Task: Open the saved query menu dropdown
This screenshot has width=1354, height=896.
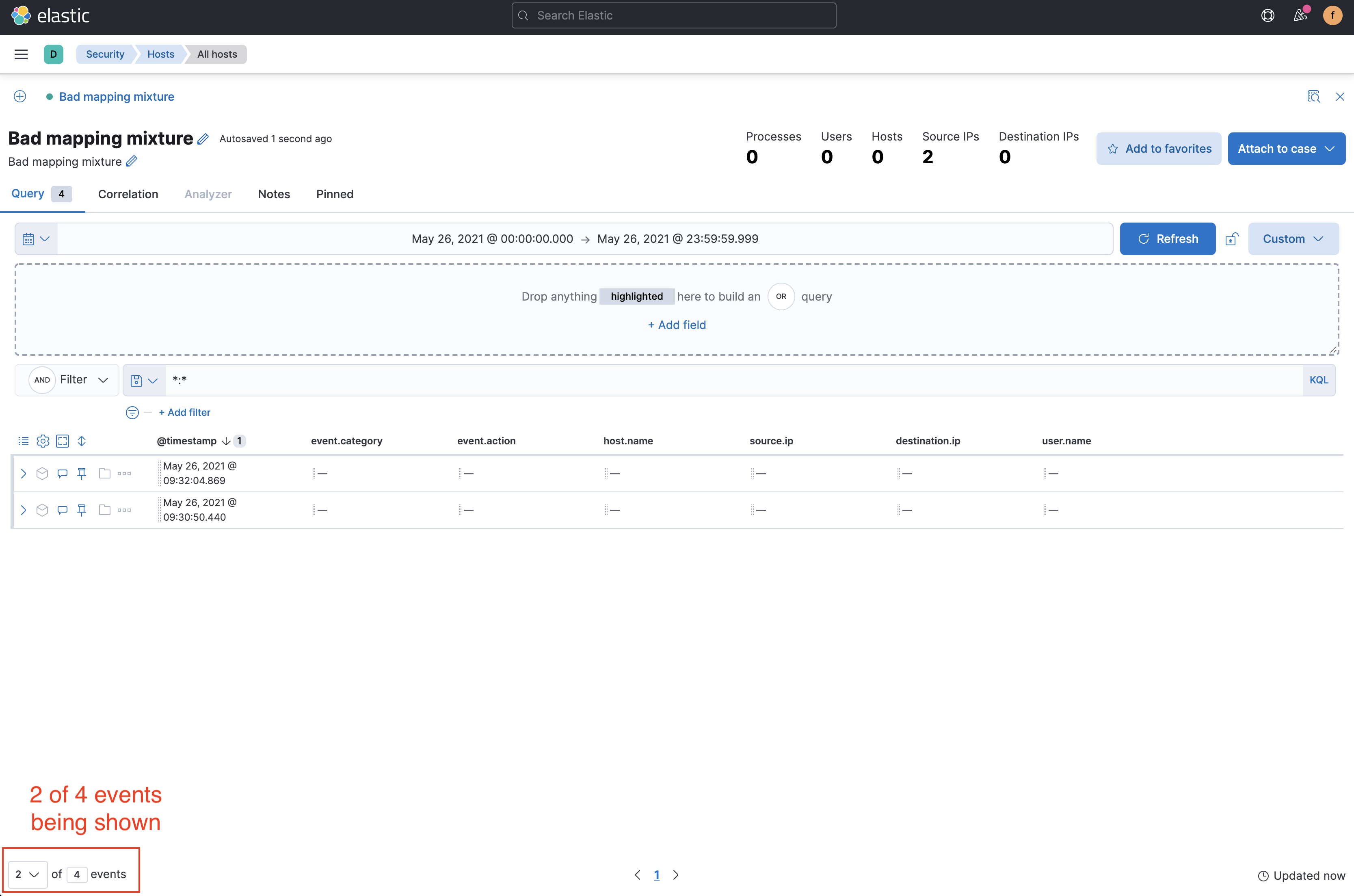Action: click(144, 380)
